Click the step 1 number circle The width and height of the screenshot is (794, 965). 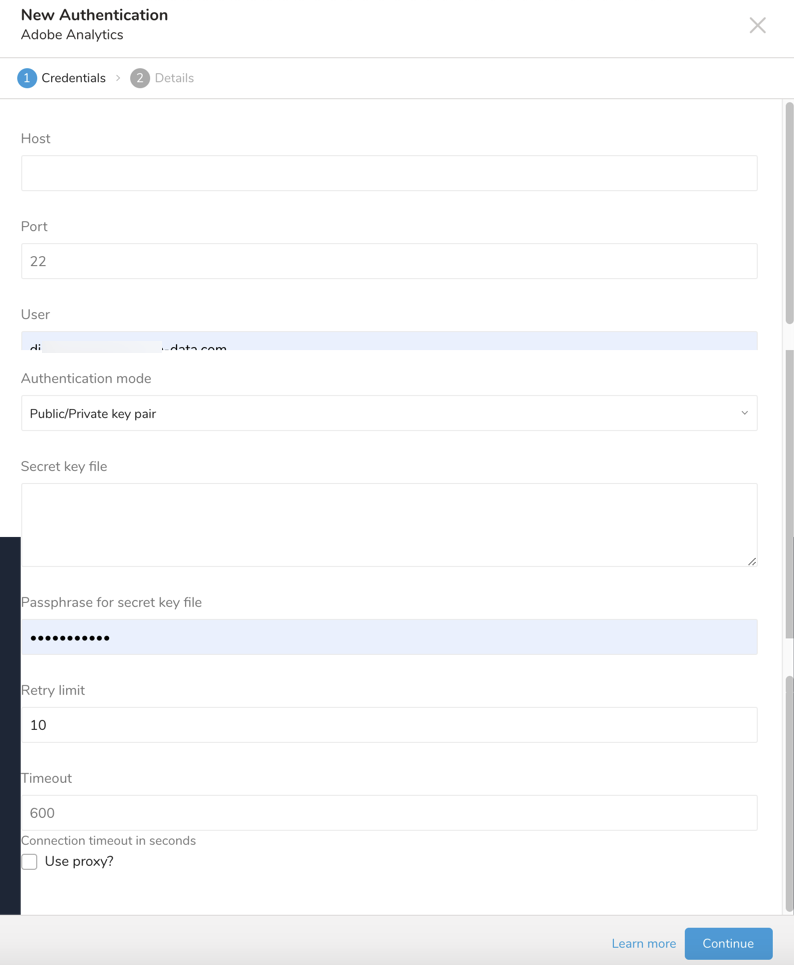point(27,78)
